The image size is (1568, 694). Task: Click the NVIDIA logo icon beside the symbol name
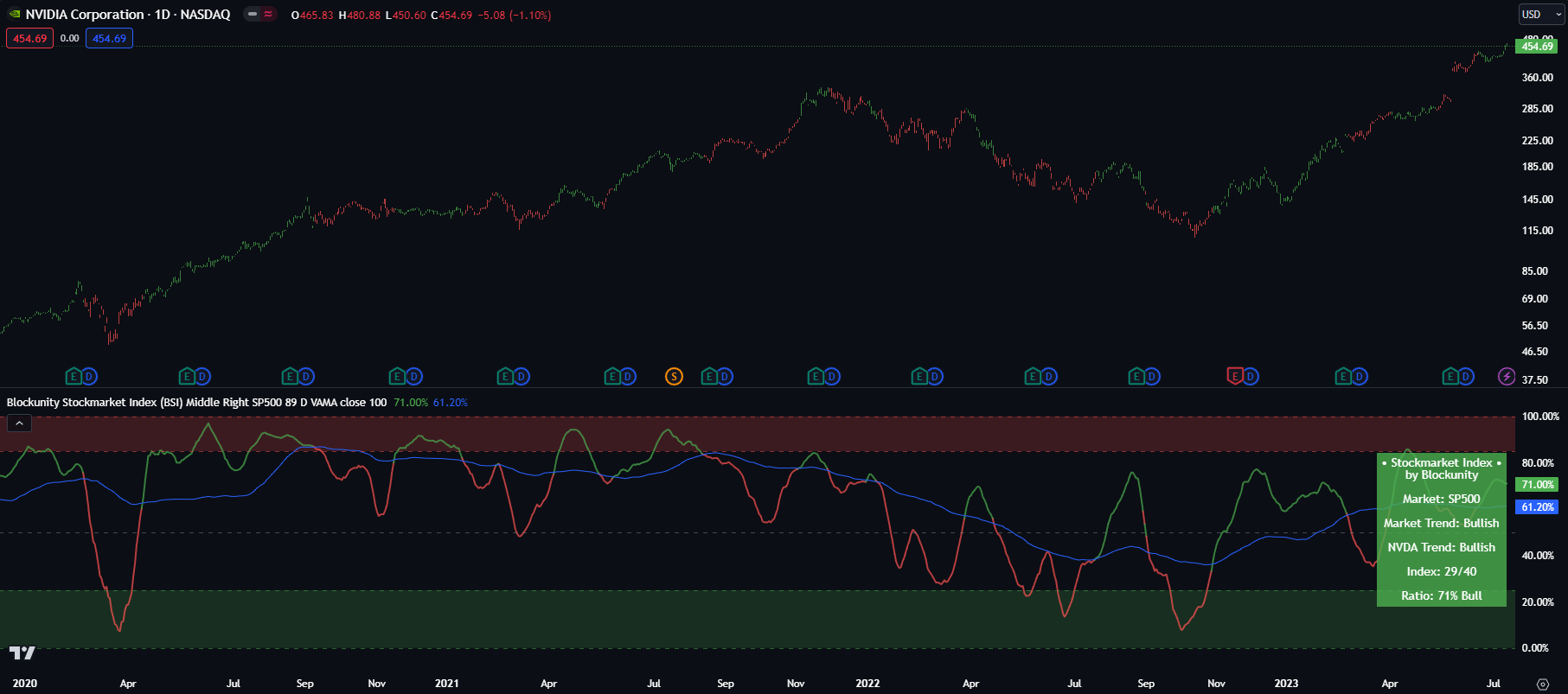point(14,15)
